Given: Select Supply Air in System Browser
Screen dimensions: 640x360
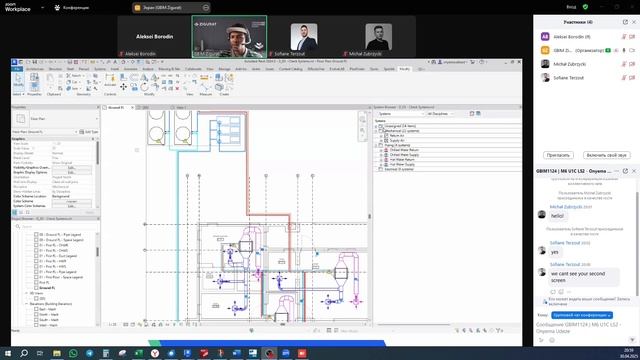Looking at the screenshot, I should tap(397, 140).
